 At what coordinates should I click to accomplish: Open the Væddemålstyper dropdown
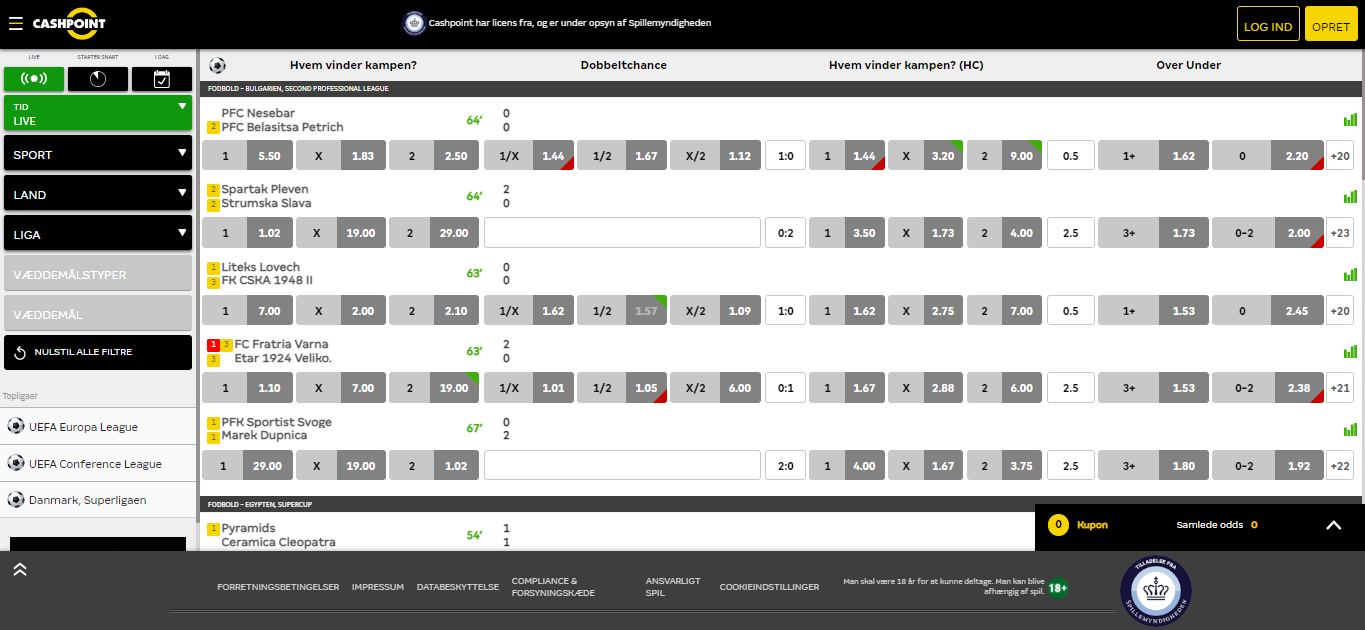point(98,274)
